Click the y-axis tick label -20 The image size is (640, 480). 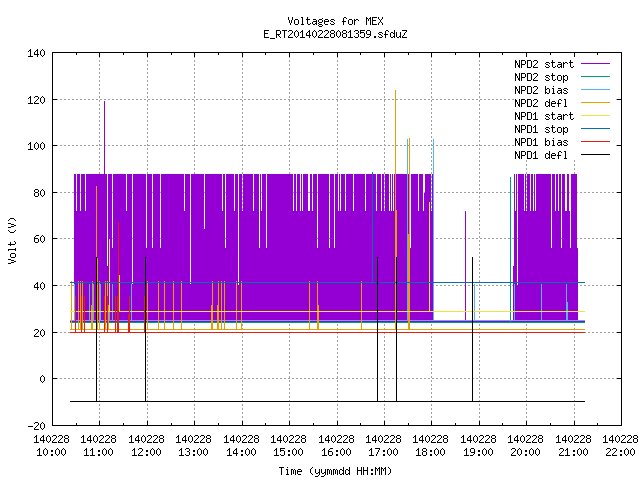click(x=36, y=426)
